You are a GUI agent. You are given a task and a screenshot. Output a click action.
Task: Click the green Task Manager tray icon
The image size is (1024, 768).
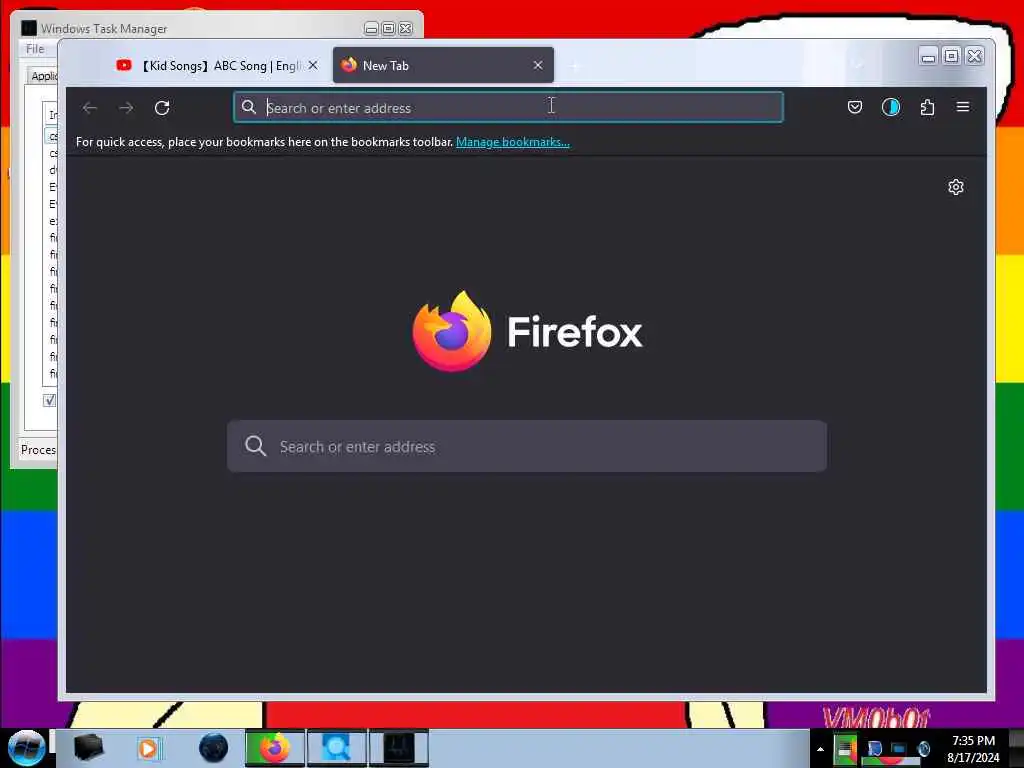pyautogui.click(x=846, y=749)
